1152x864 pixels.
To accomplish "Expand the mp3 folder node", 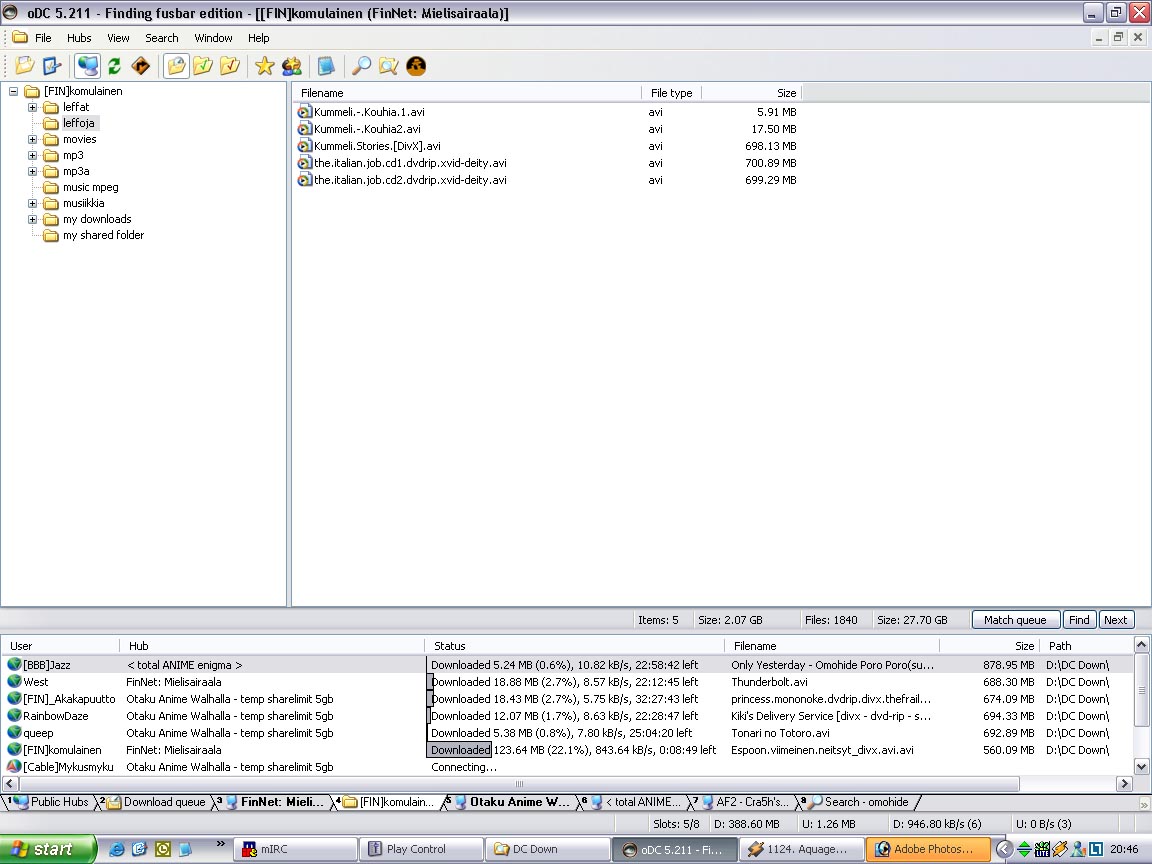I will 32,156.
